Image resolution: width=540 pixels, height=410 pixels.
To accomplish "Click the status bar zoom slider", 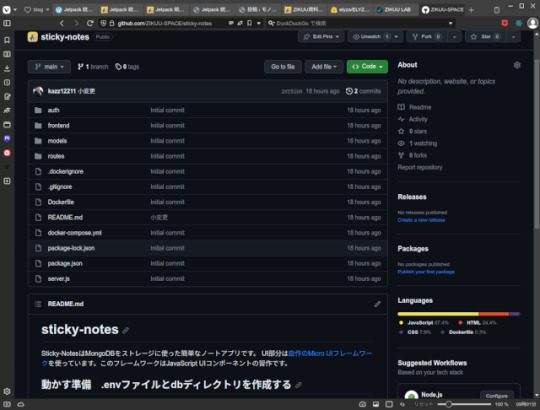I will tap(464, 404).
